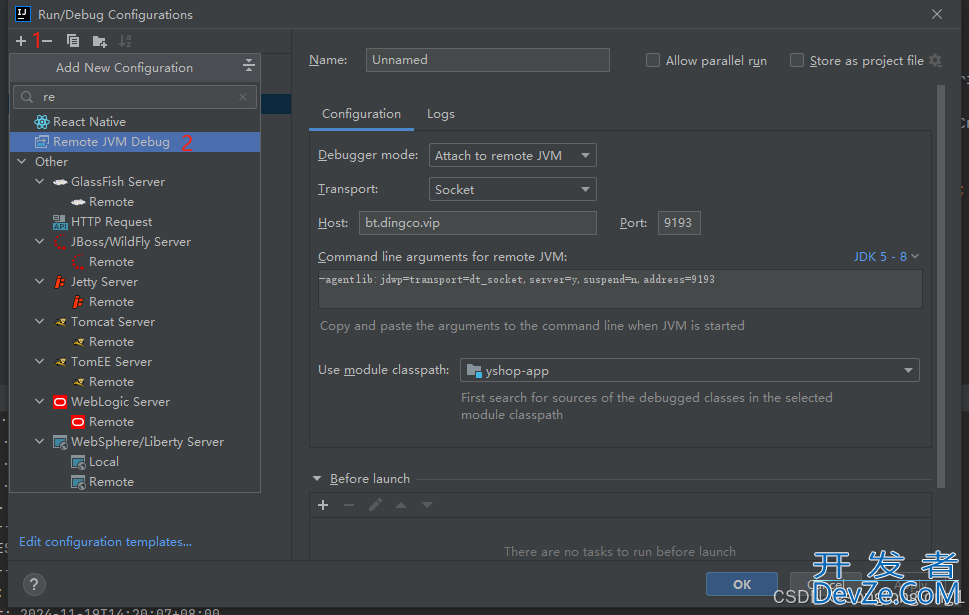Viewport: 969px width, 615px height.
Task: Clear the search field with the X icon
Action: click(x=243, y=97)
